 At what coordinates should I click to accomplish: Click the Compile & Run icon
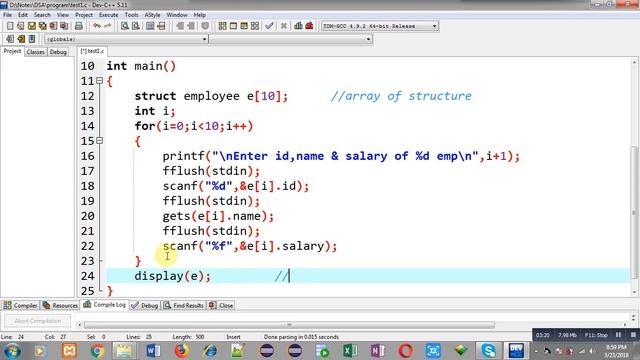[x=244, y=26]
